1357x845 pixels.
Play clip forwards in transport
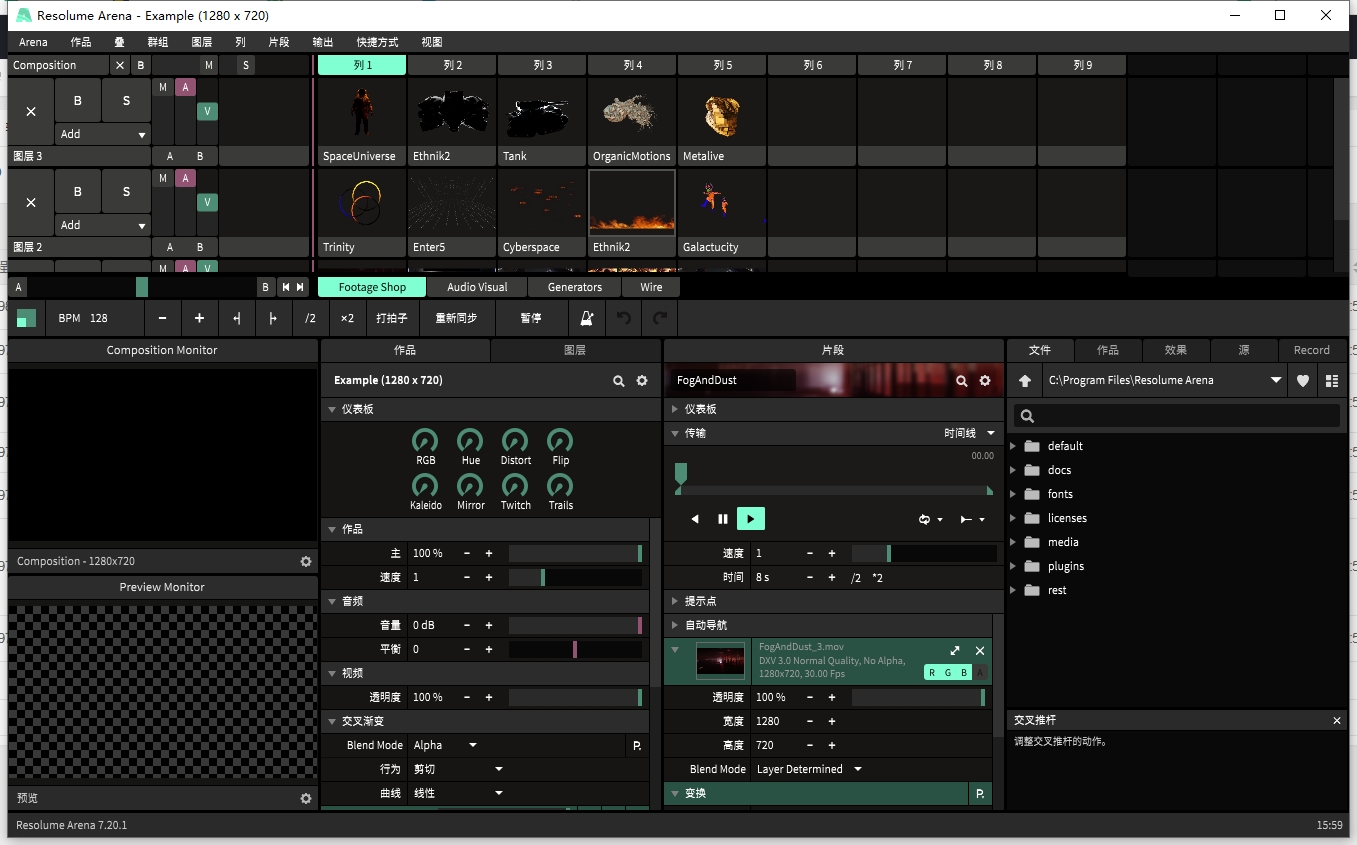[x=751, y=519]
